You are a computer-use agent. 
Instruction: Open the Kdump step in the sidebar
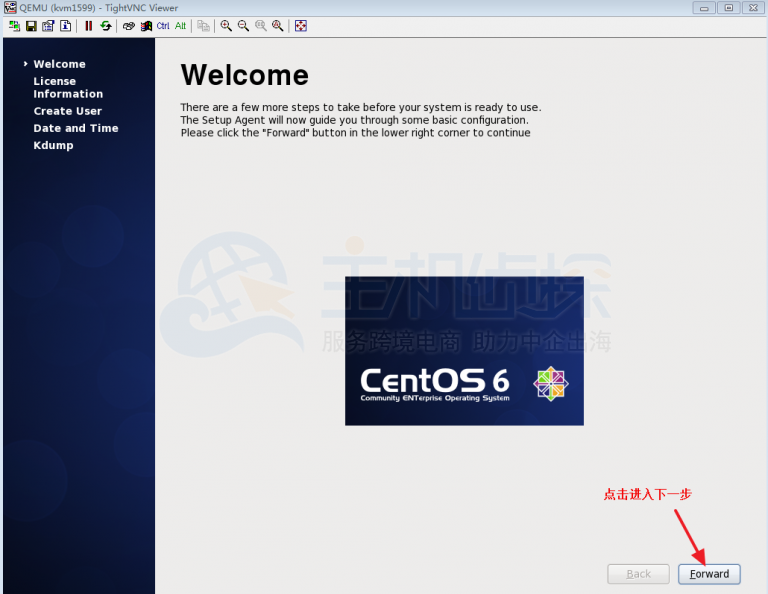point(53,145)
